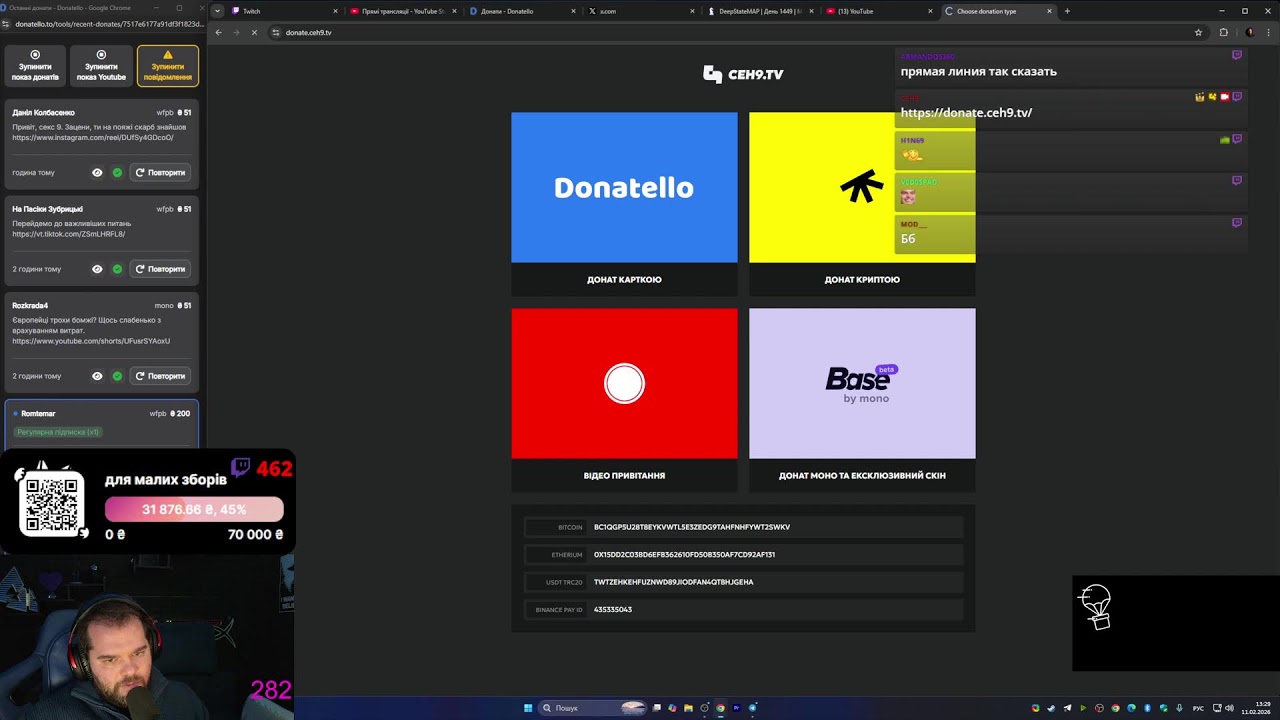The width and height of the screenshot is (1280, 720).
Task: Toggle eye icon on Даніл Колбасенко donation
Action: 97,172
